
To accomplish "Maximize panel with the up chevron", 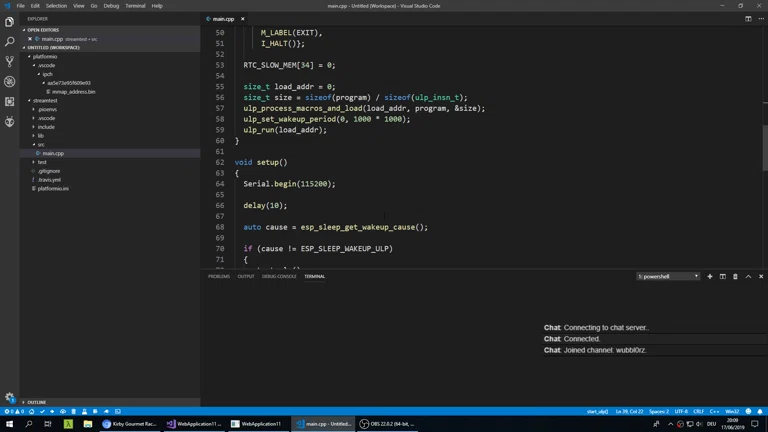I will [x=748, y=277].
